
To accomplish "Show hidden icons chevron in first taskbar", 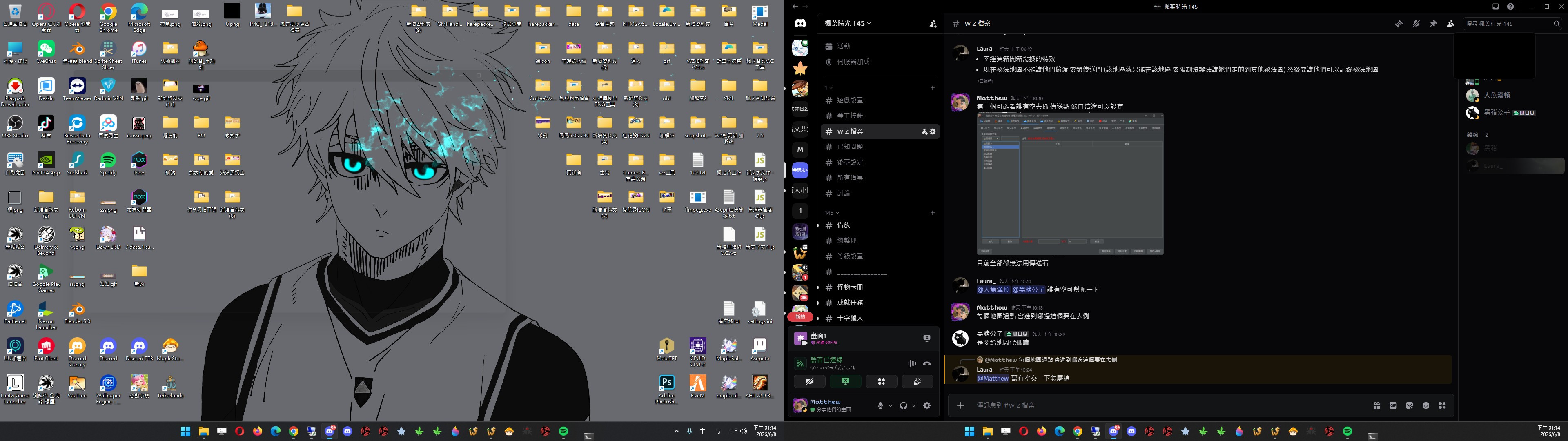I will tap(676, 431).
